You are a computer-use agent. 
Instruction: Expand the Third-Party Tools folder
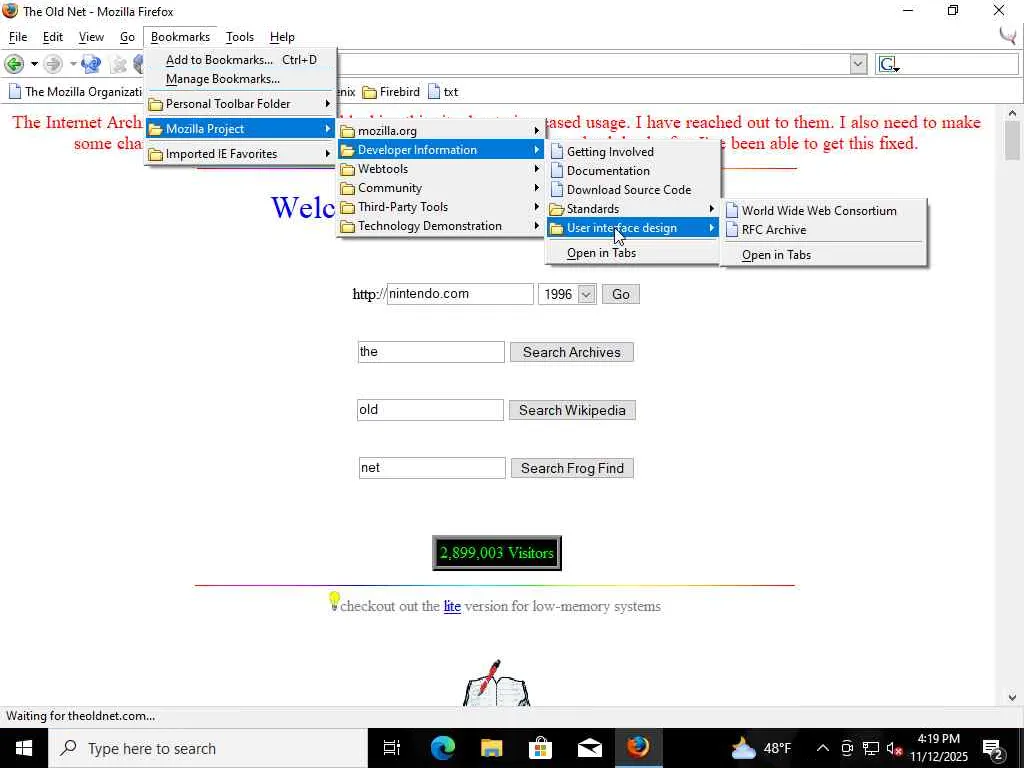tap(441, 206)
